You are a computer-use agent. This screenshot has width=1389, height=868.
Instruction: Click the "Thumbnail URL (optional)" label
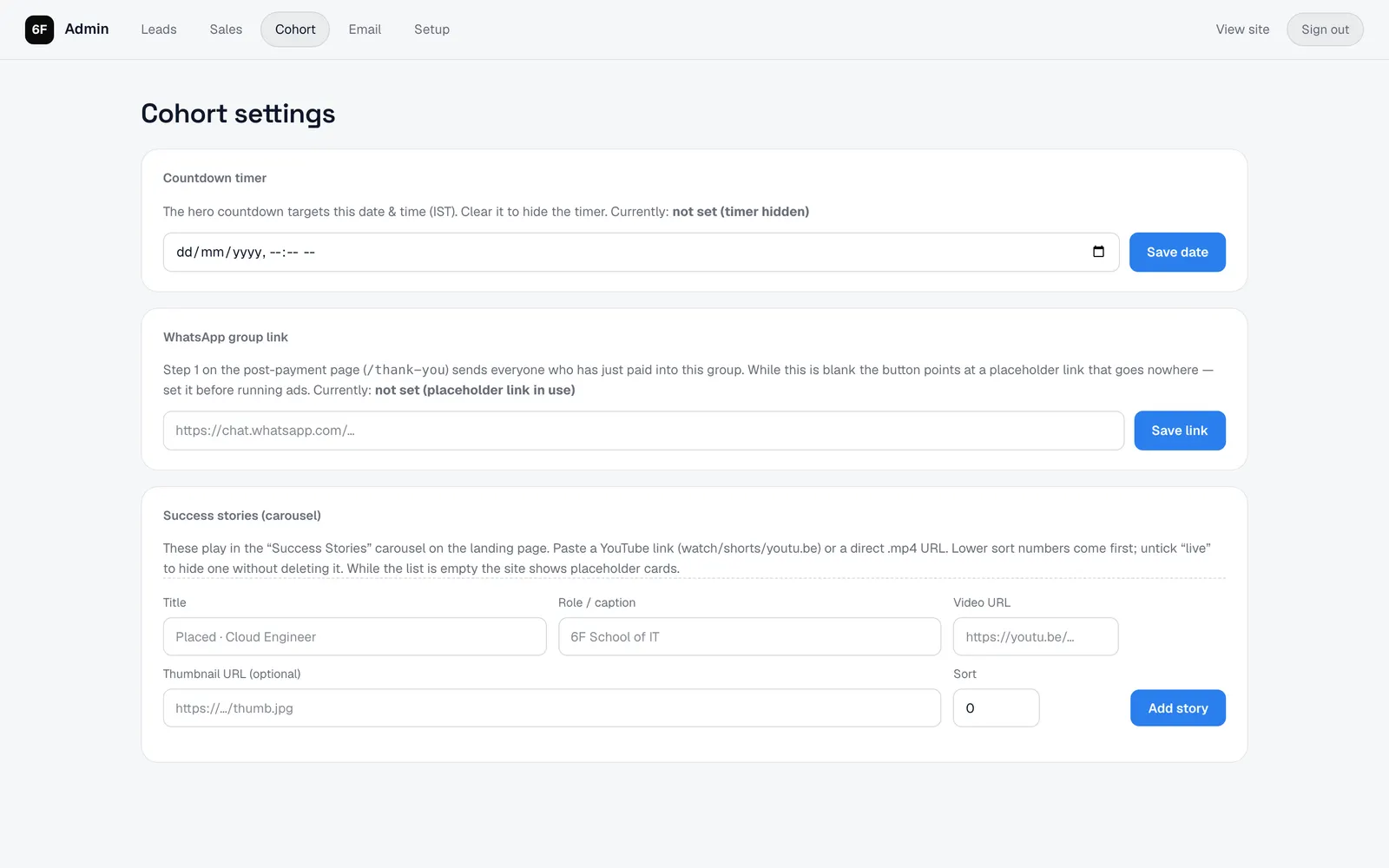pos(232,674)
